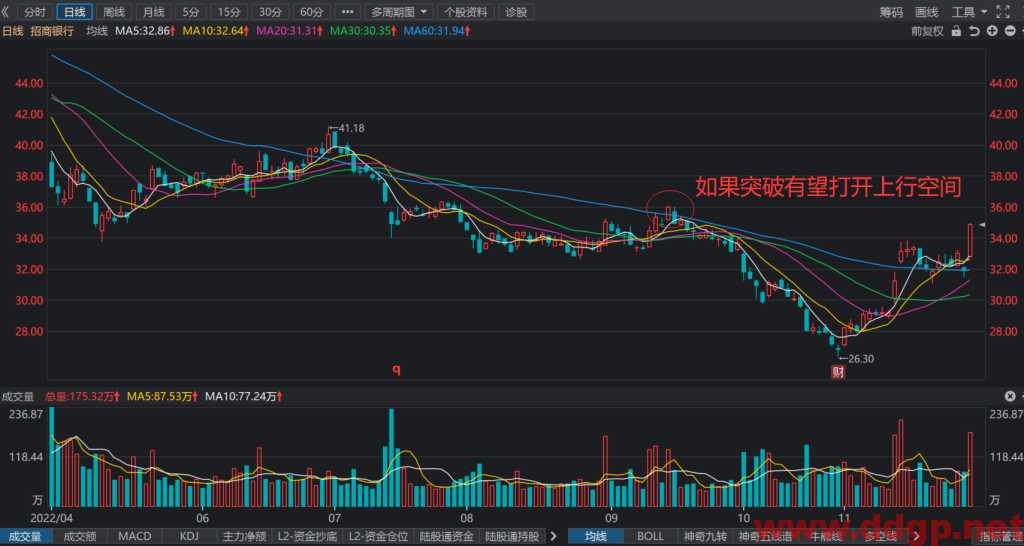Expand the 工具 tools dropdown
Screen dimensions: 1024x546
point(969,12)
